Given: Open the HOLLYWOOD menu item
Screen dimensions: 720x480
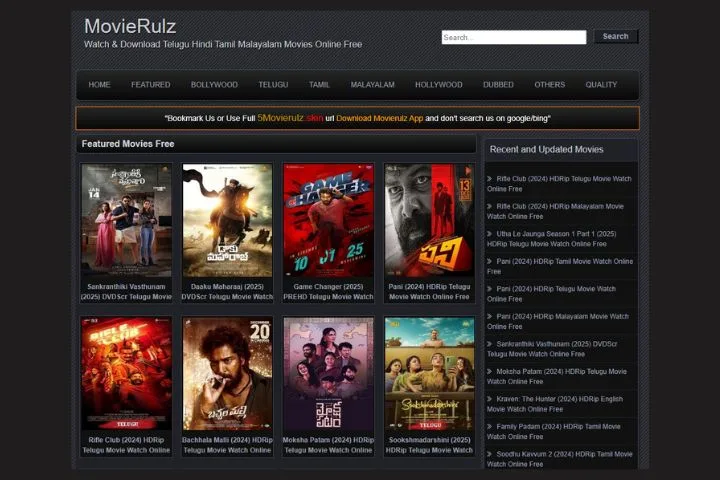Looking at the screenshot, I should click(x=439, y=85).
